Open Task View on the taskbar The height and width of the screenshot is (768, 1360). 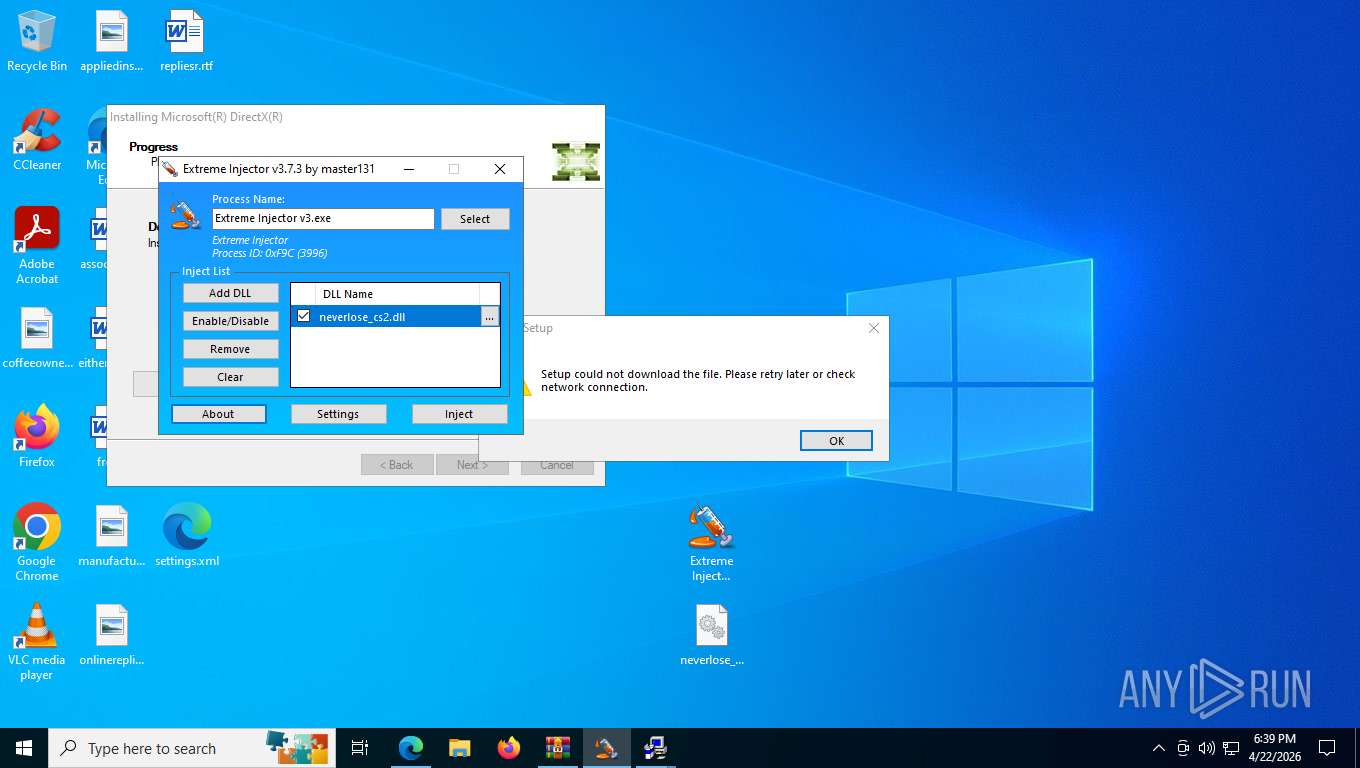pos(360,748)
